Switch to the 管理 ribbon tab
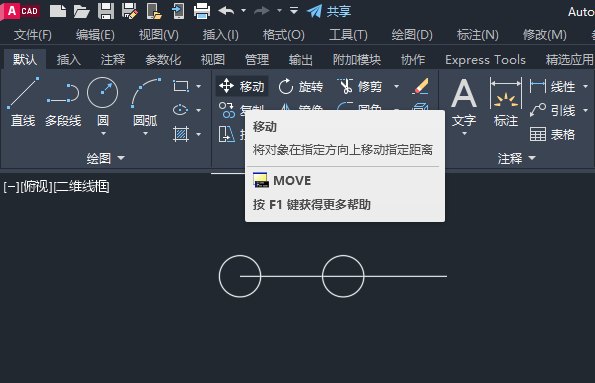This screenshot has width=595, height=383. tap(257, 60)
